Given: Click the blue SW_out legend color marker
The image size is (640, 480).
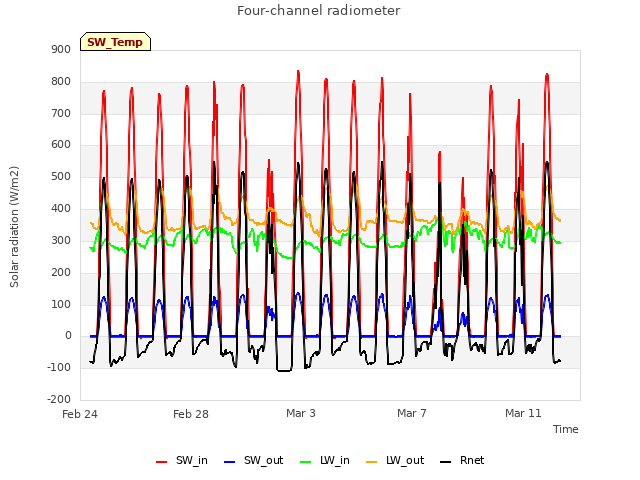Looking at the screenshot, I should pyautogui.click(x=230, y=462).
